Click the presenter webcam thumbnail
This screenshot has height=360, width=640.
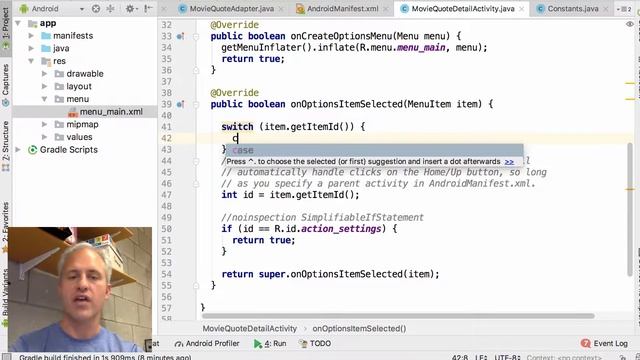tap(80, 289)
